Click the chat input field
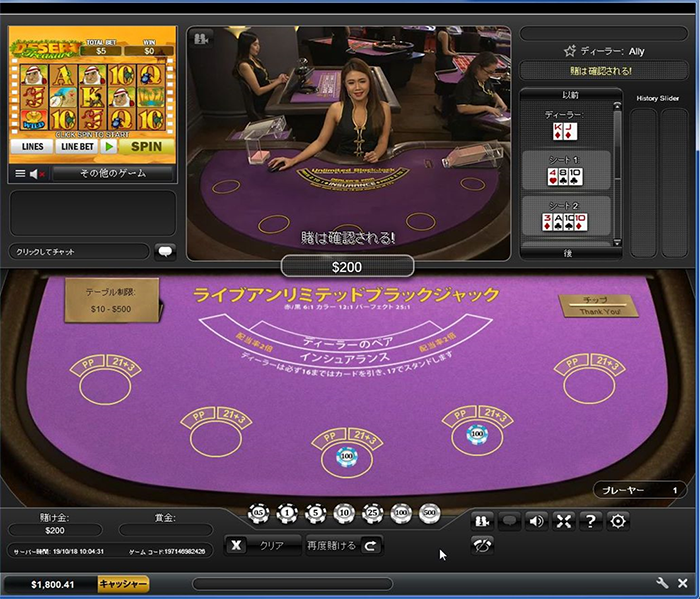Viewport: 700px width, 599px height. pos(80,252)
